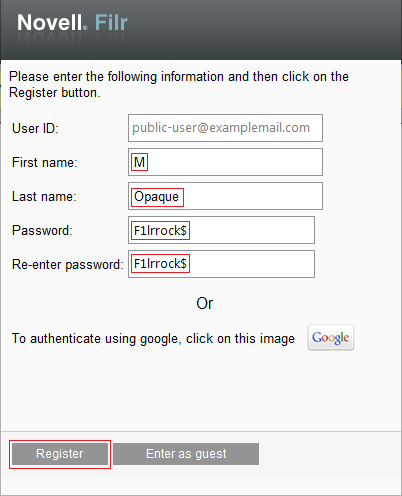
Task: Focus the Re-enter password input field
Action: [x=221, y=264]
